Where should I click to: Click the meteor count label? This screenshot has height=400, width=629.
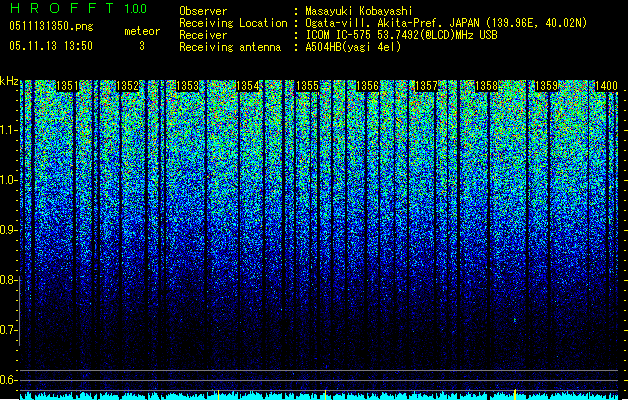tap(142, 31)
